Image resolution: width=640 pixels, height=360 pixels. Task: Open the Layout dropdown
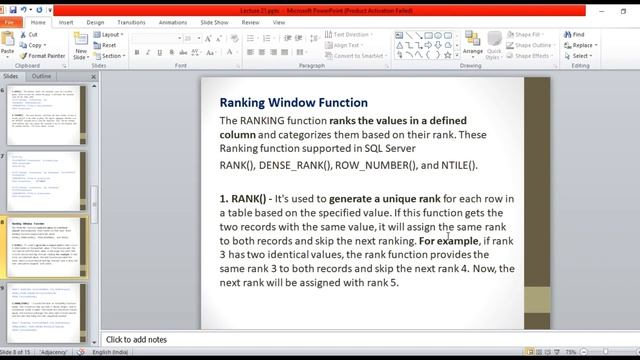[x=109, y=35]
